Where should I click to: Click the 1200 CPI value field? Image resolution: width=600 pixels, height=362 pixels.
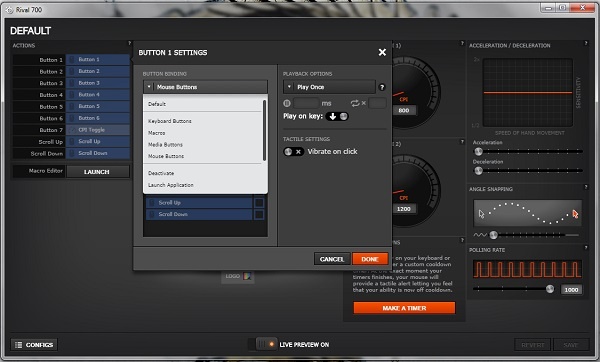(x=404, y=209)
